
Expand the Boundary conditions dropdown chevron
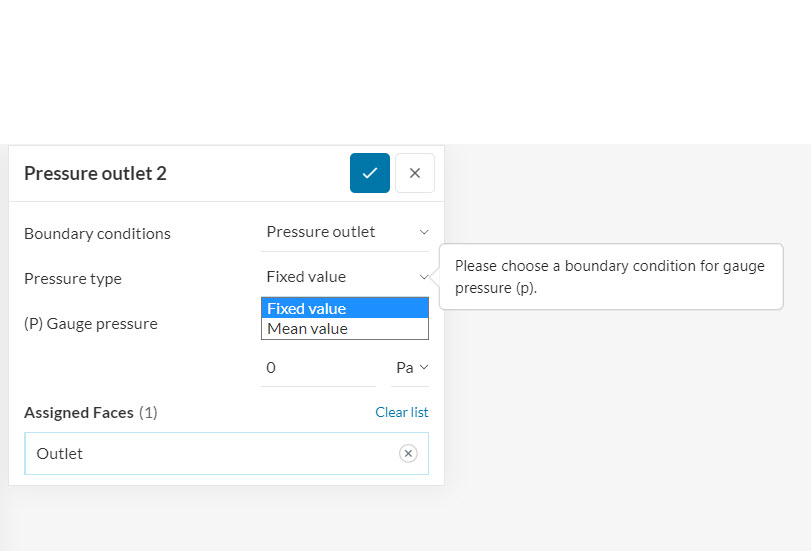click(424, 232)
